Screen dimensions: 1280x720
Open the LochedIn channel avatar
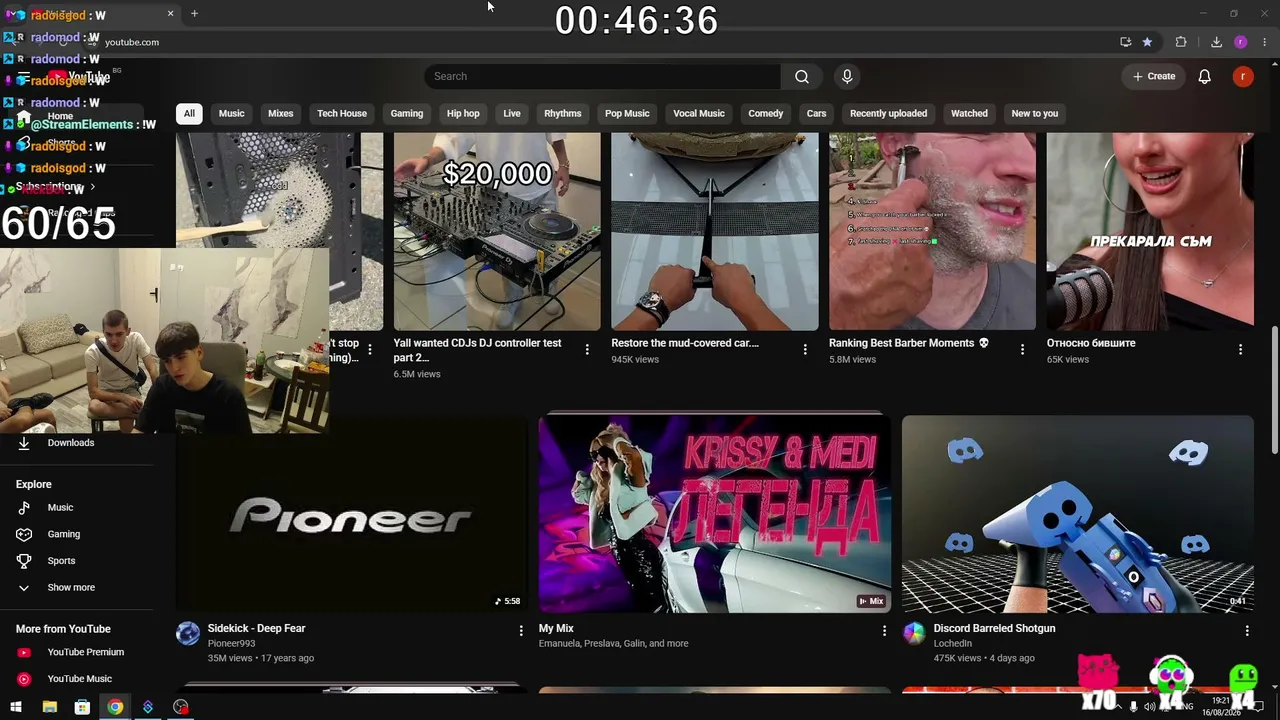[x=914, y=633]
